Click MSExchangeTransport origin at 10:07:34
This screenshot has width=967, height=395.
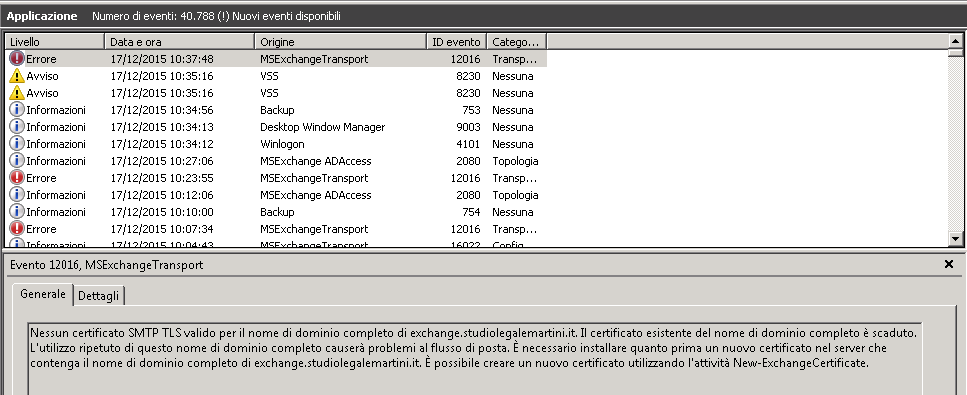pyautogui.click(x=314, y=229)
